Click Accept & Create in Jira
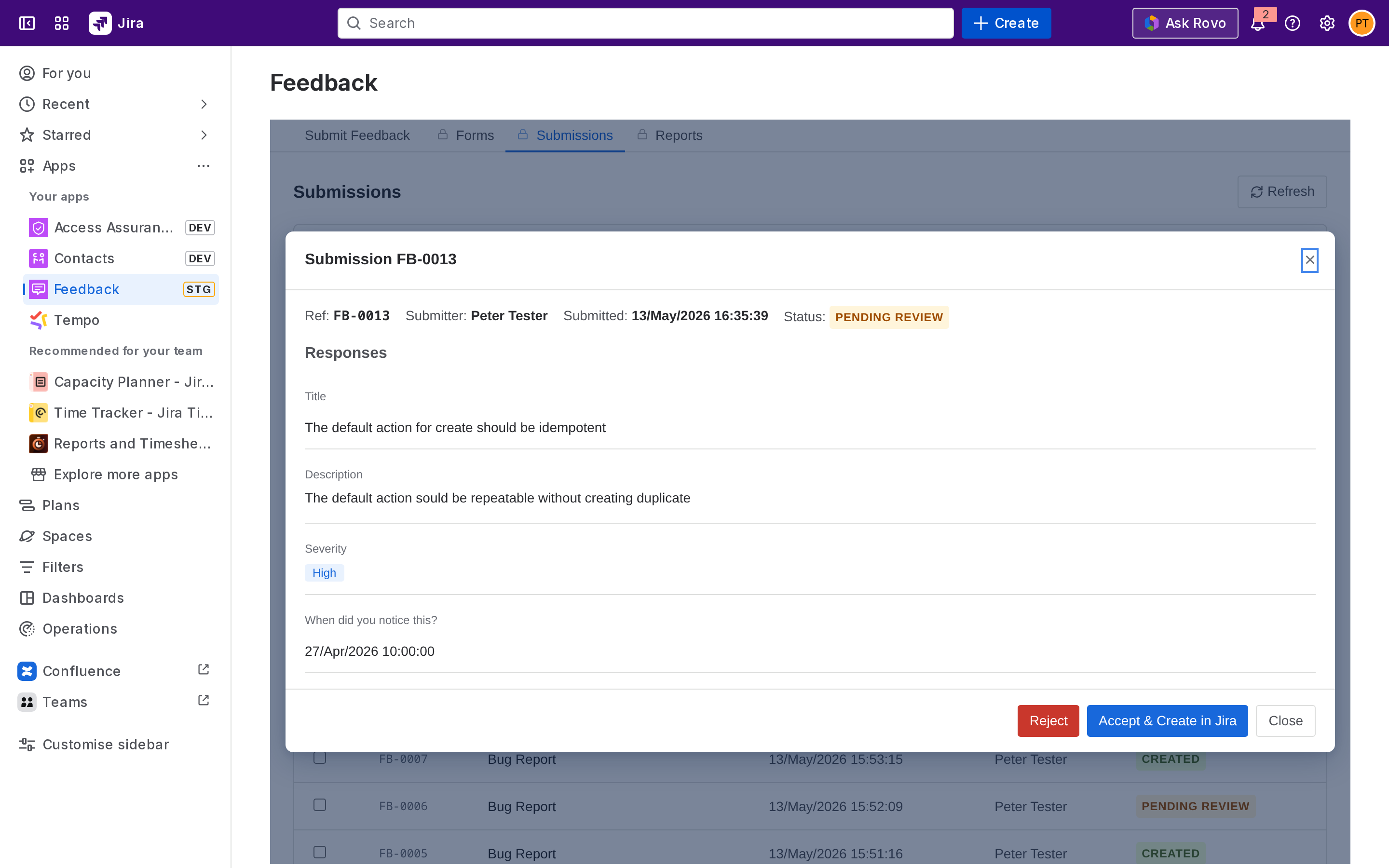The image size is (1389, 868). [x=1167, y=721]
